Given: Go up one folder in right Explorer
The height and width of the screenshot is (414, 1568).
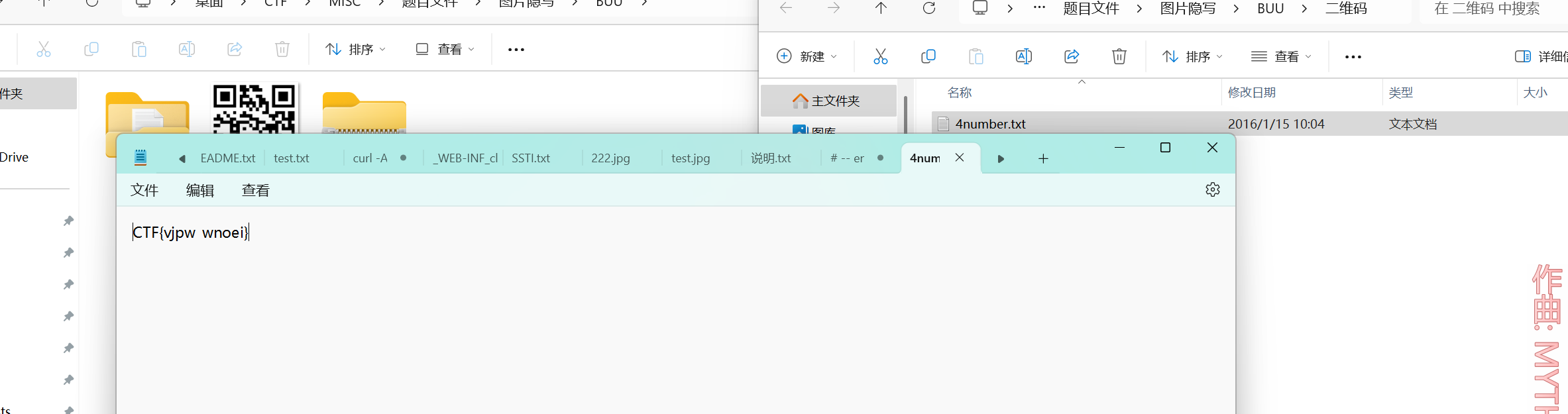Looking at the screenshot, I should pos(881,9).
